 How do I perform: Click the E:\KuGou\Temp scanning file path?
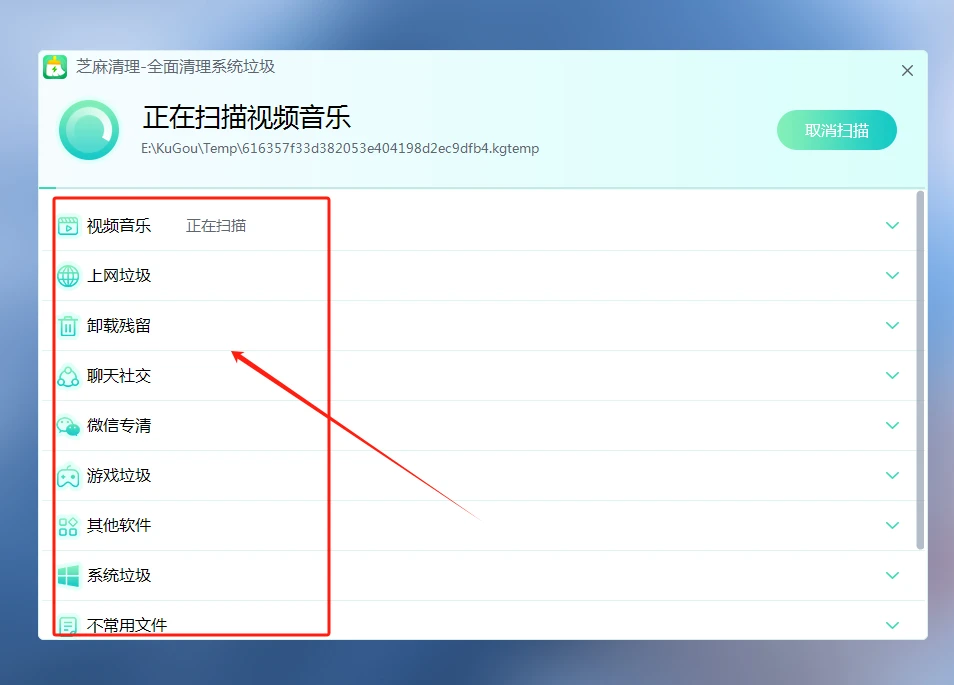(340, 148)
